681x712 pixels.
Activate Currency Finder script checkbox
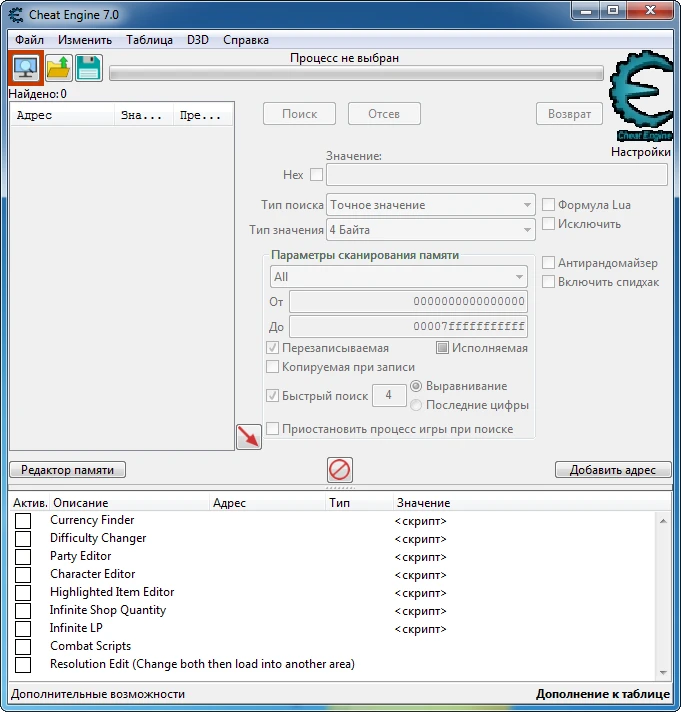click(23, 520)
